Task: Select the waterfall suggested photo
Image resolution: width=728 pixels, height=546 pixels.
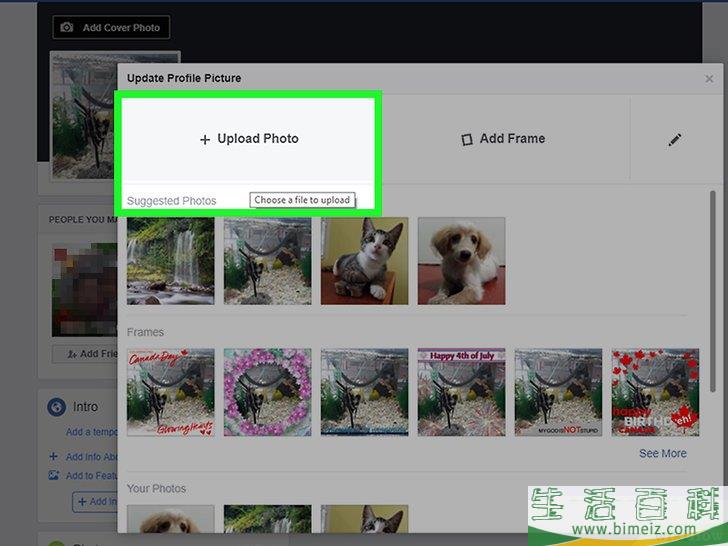Action: click(x=171, y=261)
